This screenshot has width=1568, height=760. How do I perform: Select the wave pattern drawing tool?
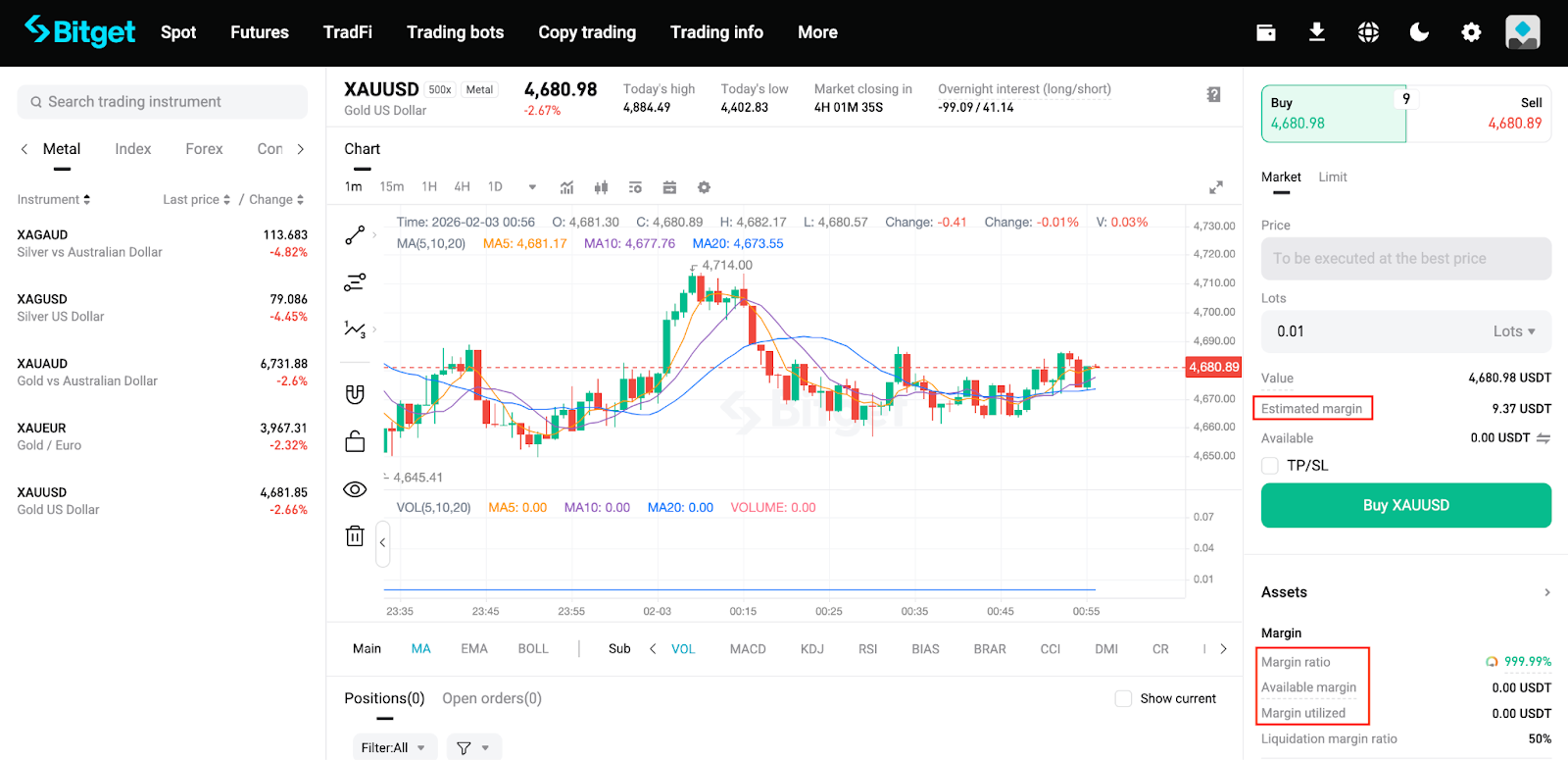(x=355, y=329)
